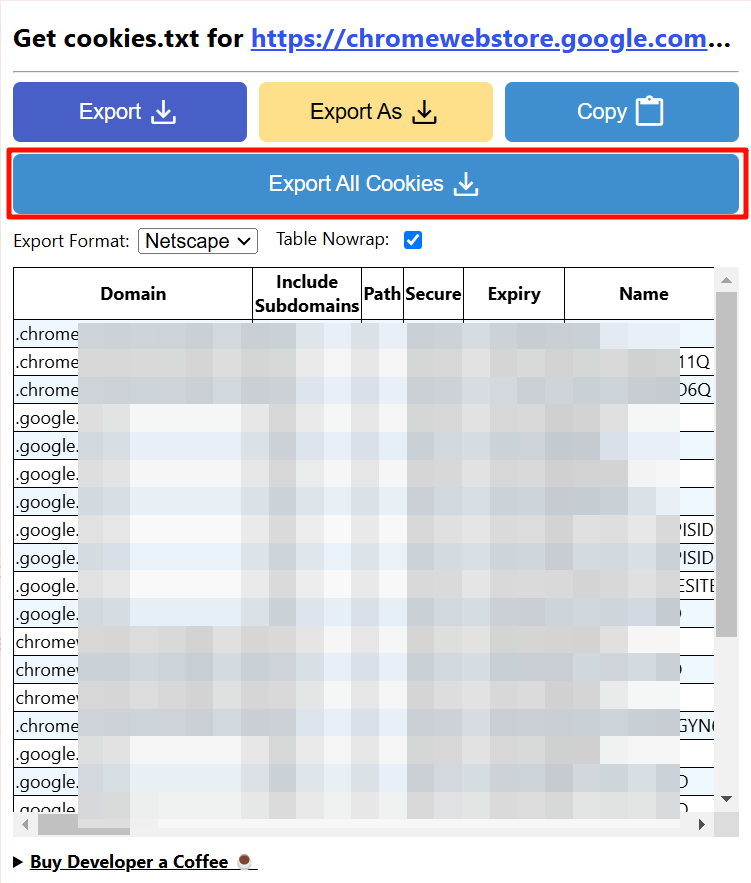Uncheck the Table Nowrap checkbox
The height and width of the screenshot is (883, 751).
point(413,240)
